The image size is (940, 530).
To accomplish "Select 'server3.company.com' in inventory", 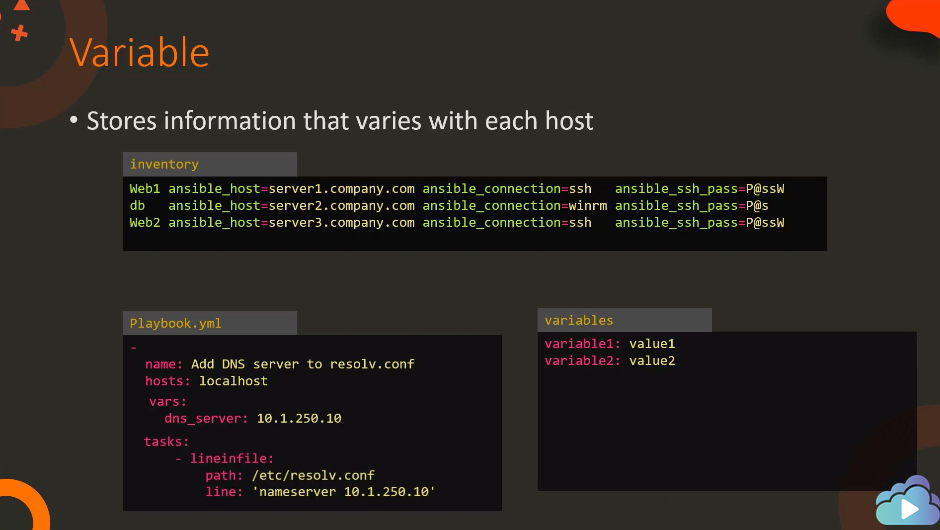I will tap(341, 222).
